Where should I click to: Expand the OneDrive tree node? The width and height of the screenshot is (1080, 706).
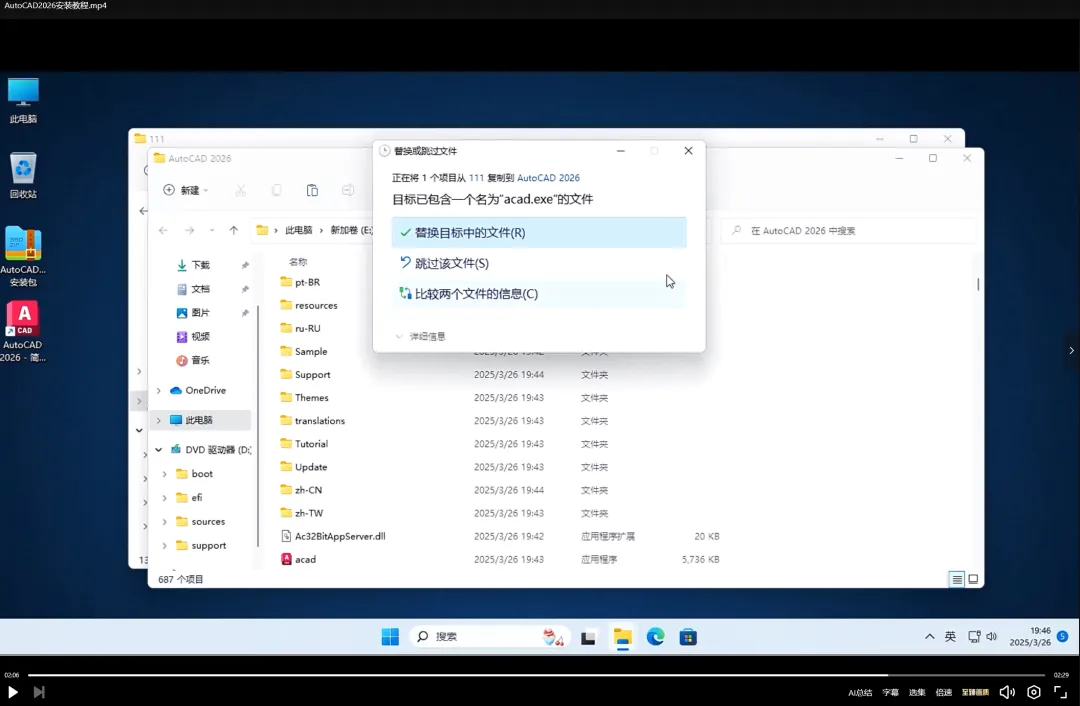tap(159, 391)
